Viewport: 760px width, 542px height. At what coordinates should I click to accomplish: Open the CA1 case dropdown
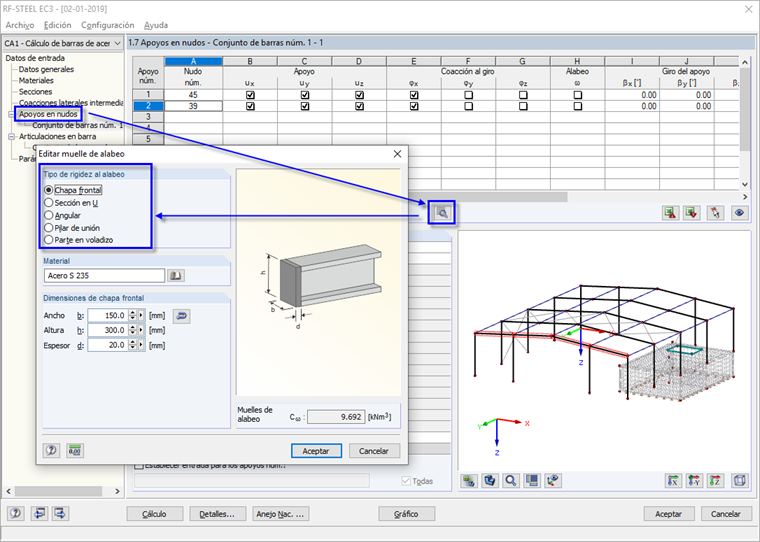tap(117, 43)
